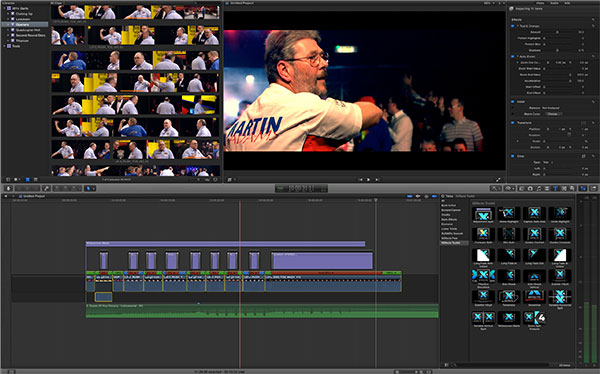Open the Crop Type dropdown

[x=547, y=162]
